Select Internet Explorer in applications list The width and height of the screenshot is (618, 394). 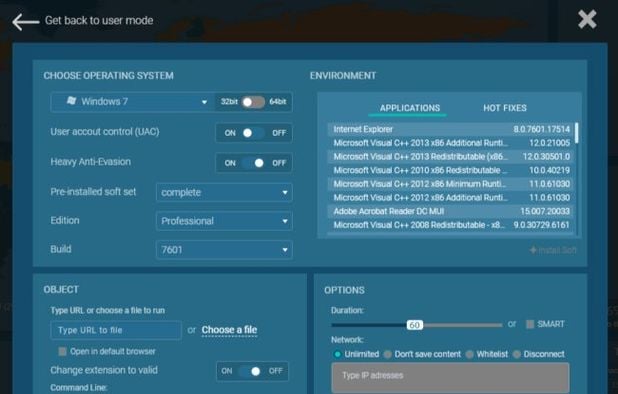pyautogui.click(x=450, y=129)
